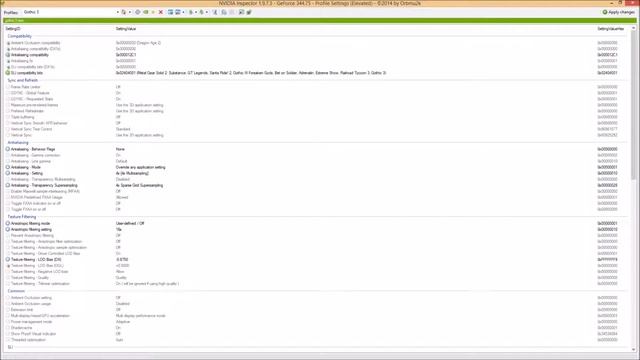Collapse the Compatibility settings group
Viewport: 640px width, 360px height.
[x=19, y=36]
